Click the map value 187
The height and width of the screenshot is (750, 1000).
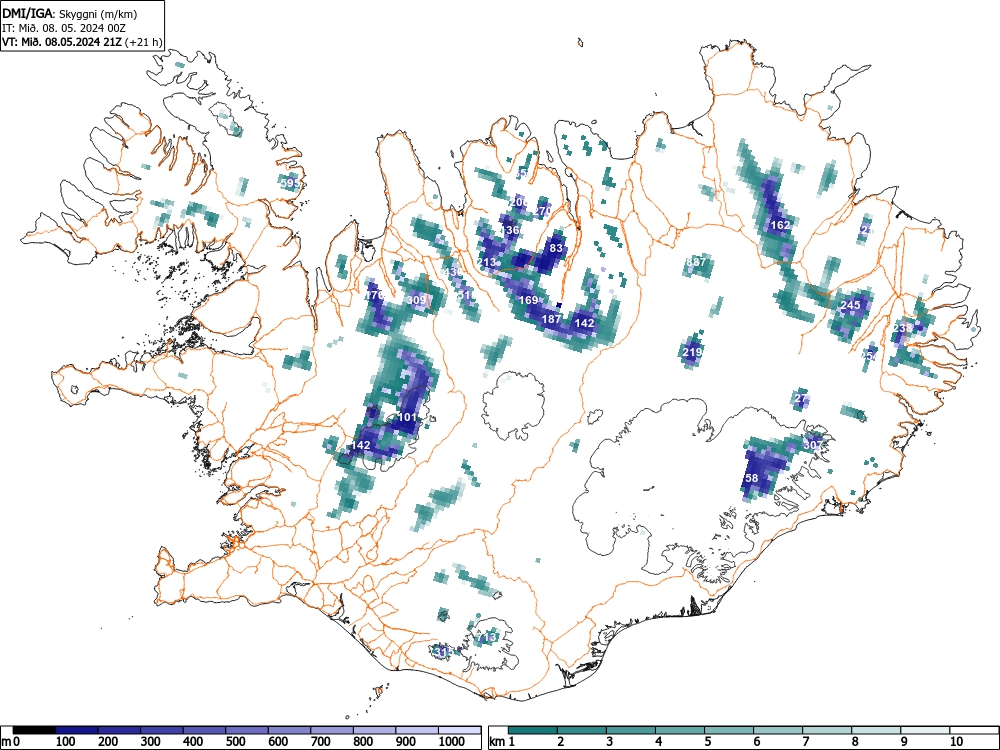pos(551,319)
